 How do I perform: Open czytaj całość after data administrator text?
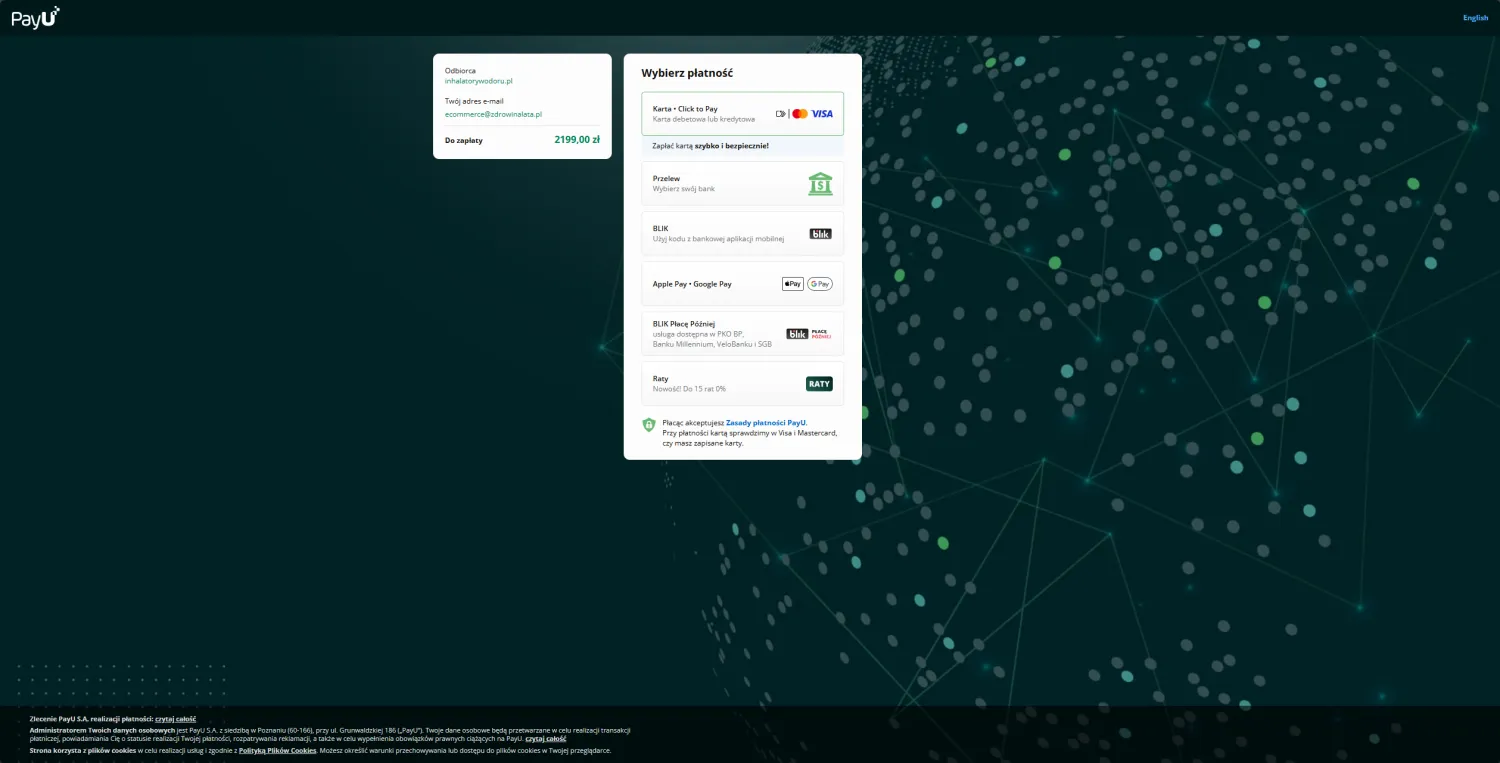point(546,739)
